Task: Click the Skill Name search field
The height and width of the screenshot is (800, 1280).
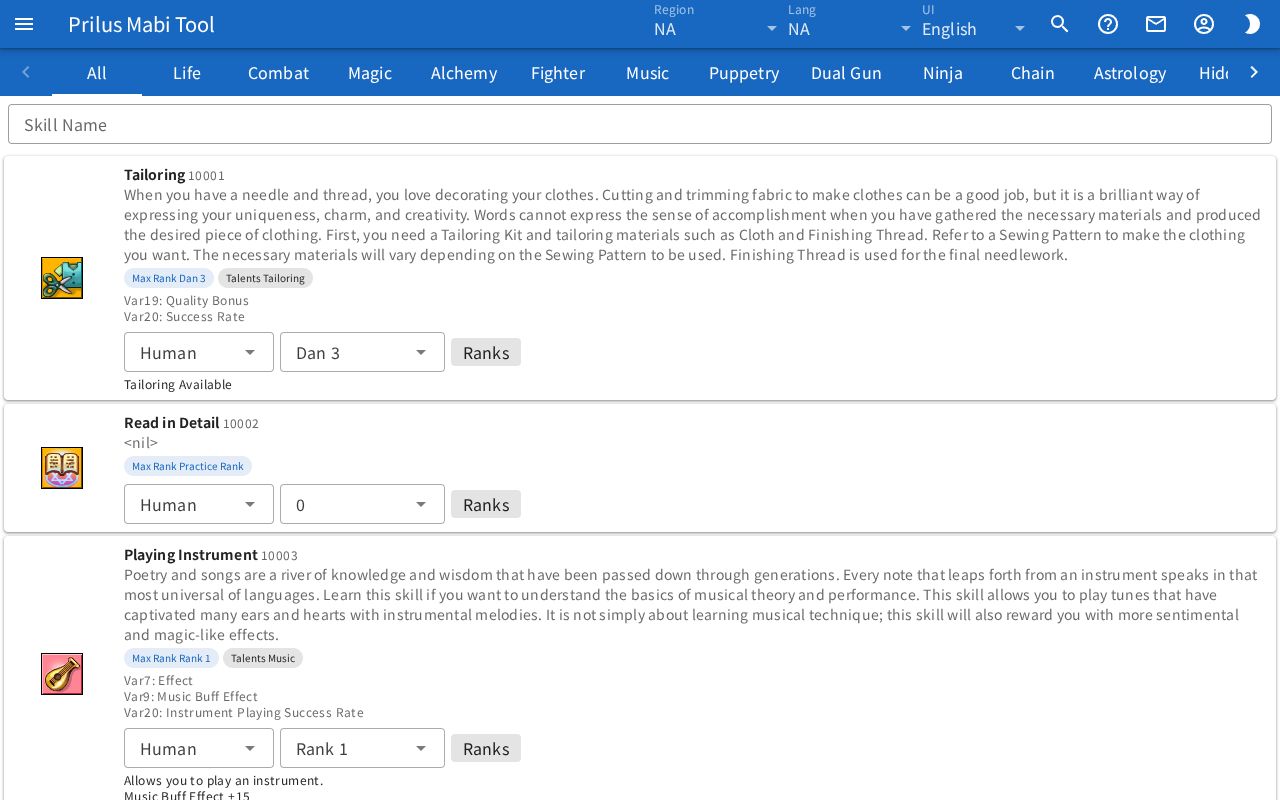Action: click(x=640, y=124)
